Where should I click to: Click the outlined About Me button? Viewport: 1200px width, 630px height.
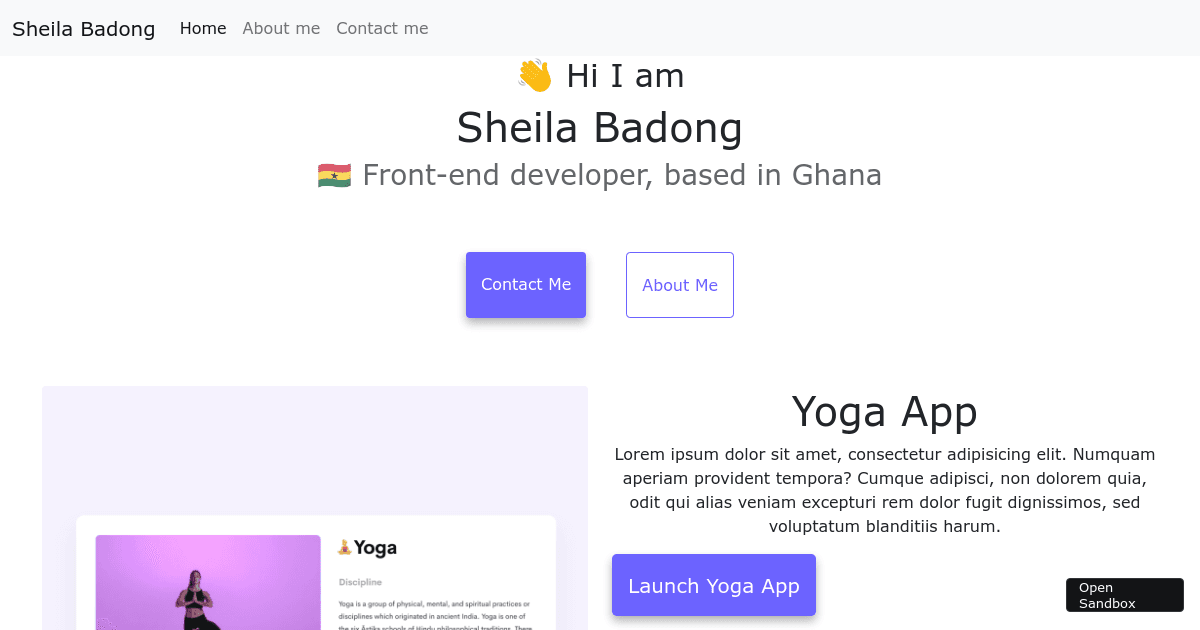pyautogui.click(x=680, y=284)
